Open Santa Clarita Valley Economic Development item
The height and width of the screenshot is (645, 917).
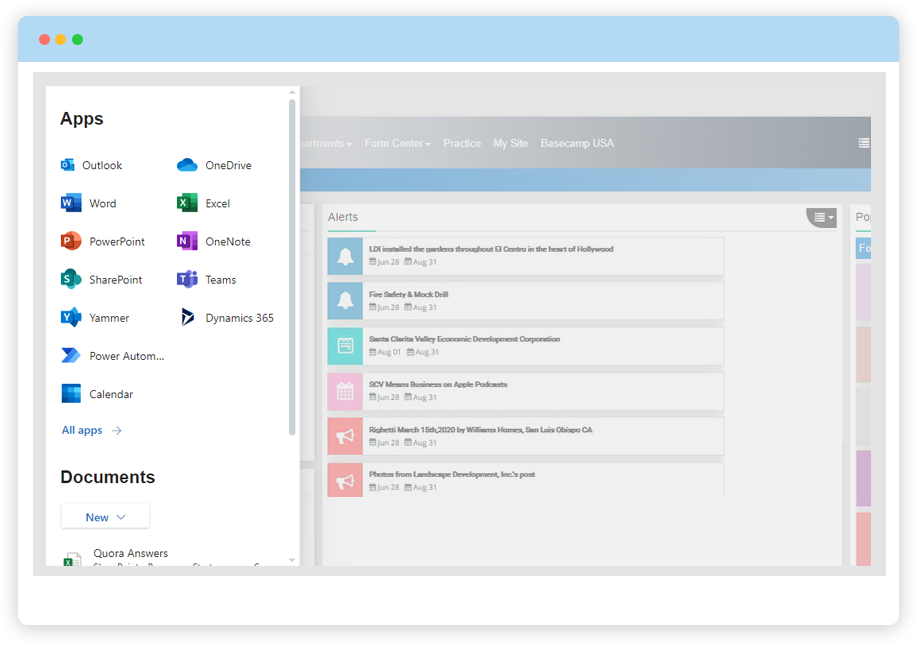(464, 339)
